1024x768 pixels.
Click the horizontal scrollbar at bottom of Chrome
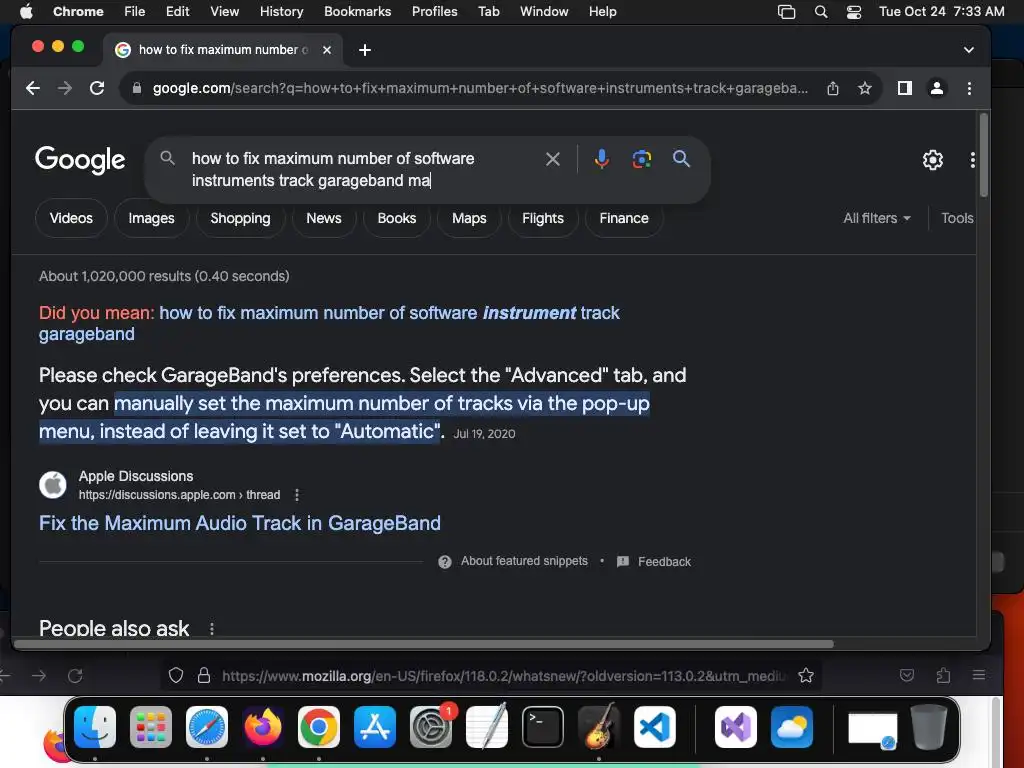423,644
